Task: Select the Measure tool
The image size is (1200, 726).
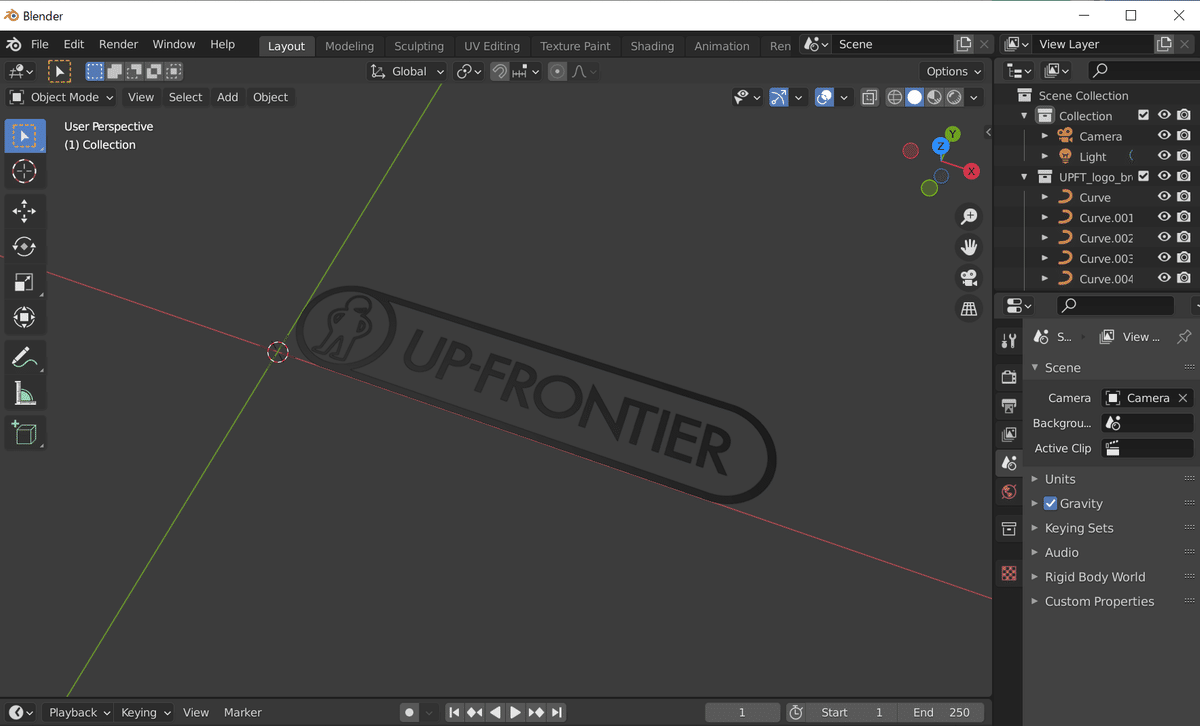Action: click(25, 394)
